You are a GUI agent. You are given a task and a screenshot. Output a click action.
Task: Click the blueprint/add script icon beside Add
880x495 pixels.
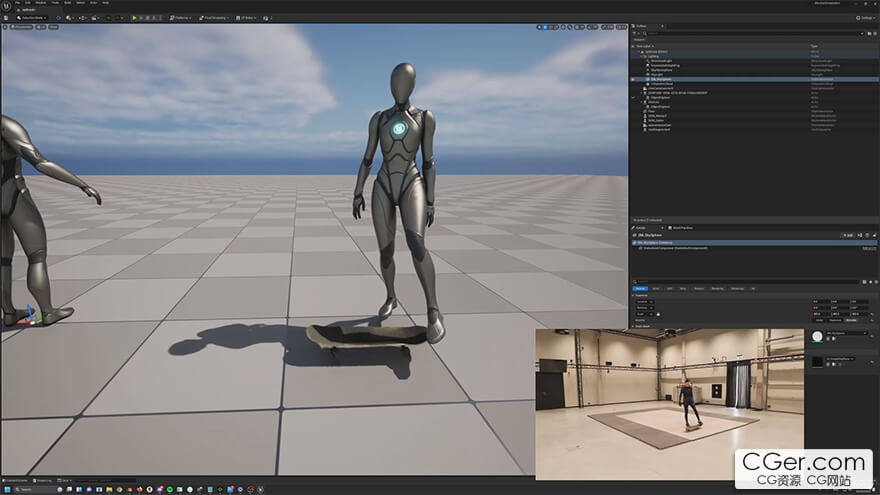tap(860, 235)
